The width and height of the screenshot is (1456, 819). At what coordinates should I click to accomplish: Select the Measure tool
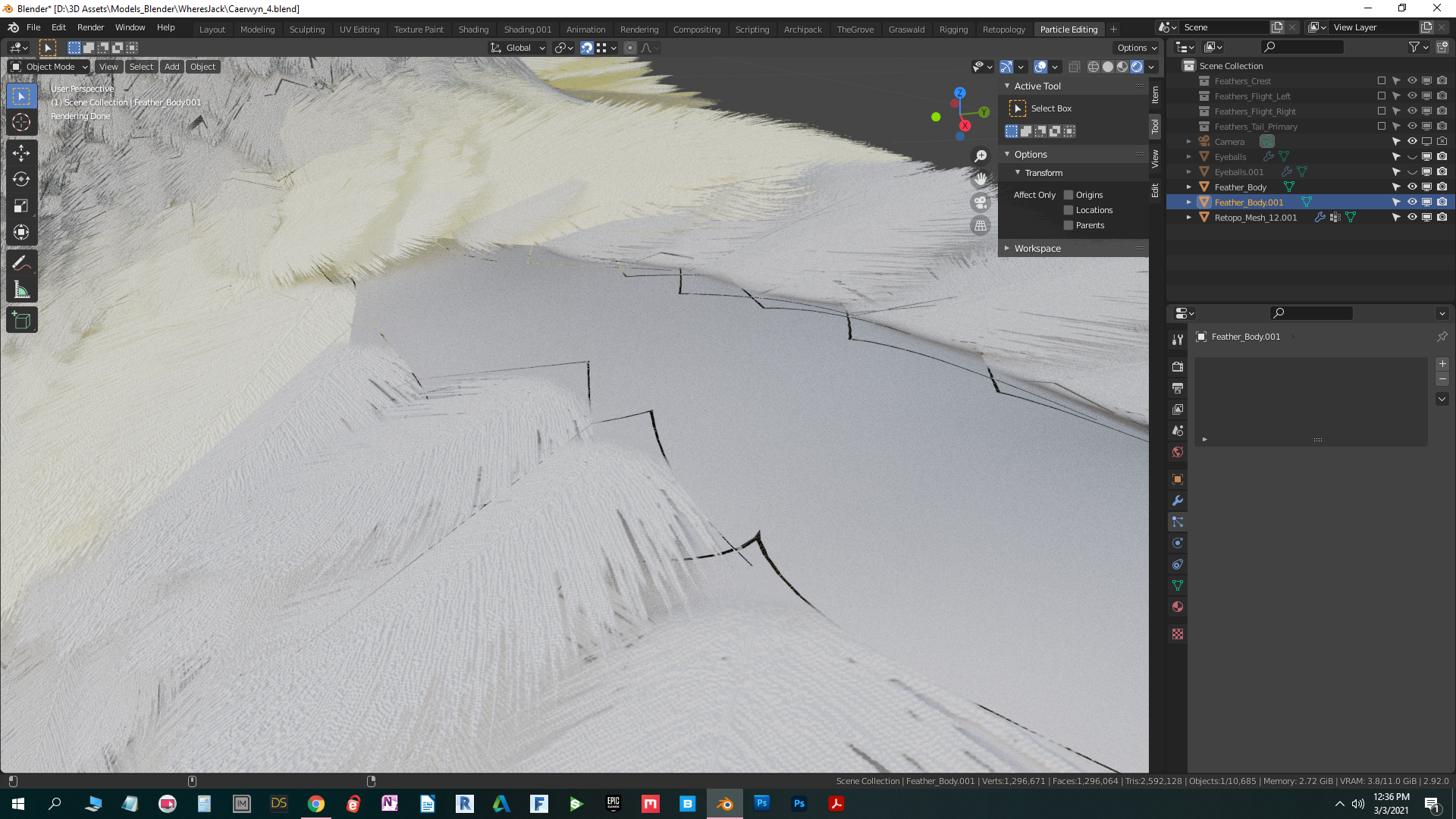point(21,290)
